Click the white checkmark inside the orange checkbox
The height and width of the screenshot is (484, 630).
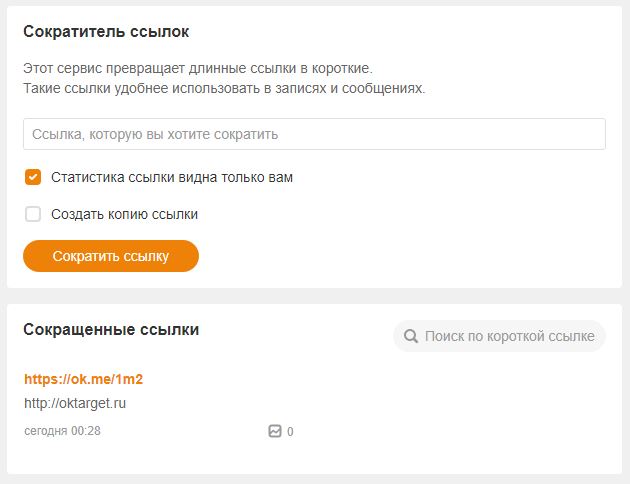click(33, 177)
